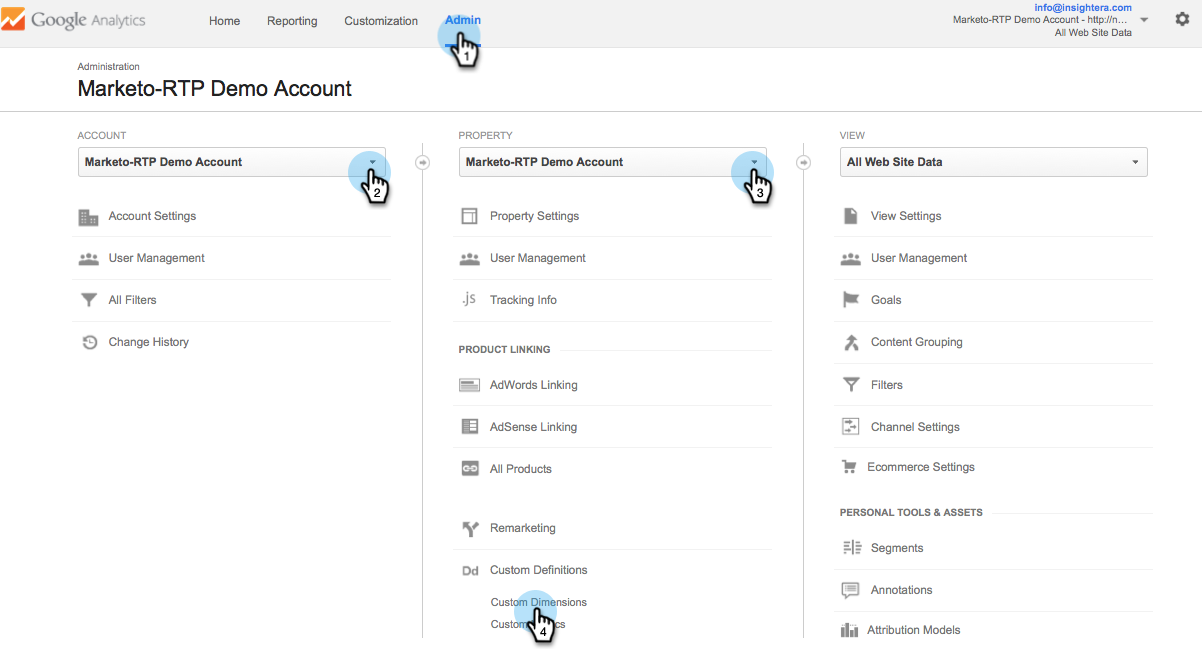Image resolution: width=1202 pixels, height=654 pixels.
Task: Open All Products link
Action: 520,469
